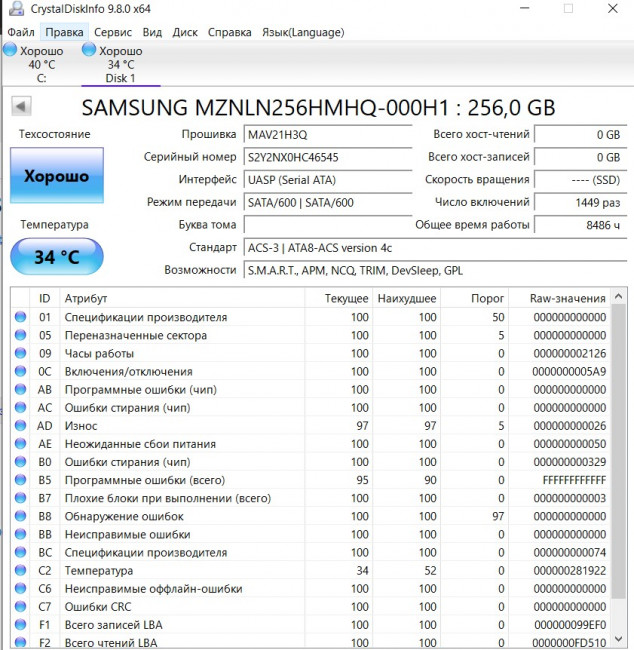Click the status dot for Всего записей LBA
Image resolution: width=634 pixels, height=650 pixels.
point(20,624)
